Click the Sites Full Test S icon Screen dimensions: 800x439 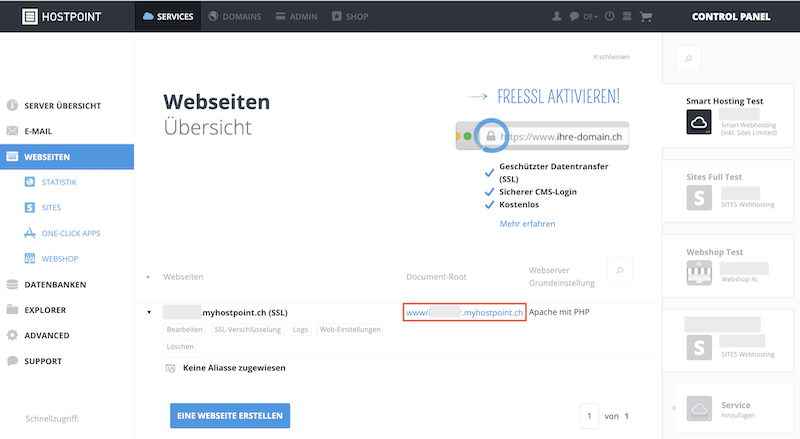[x=699, y=198]
